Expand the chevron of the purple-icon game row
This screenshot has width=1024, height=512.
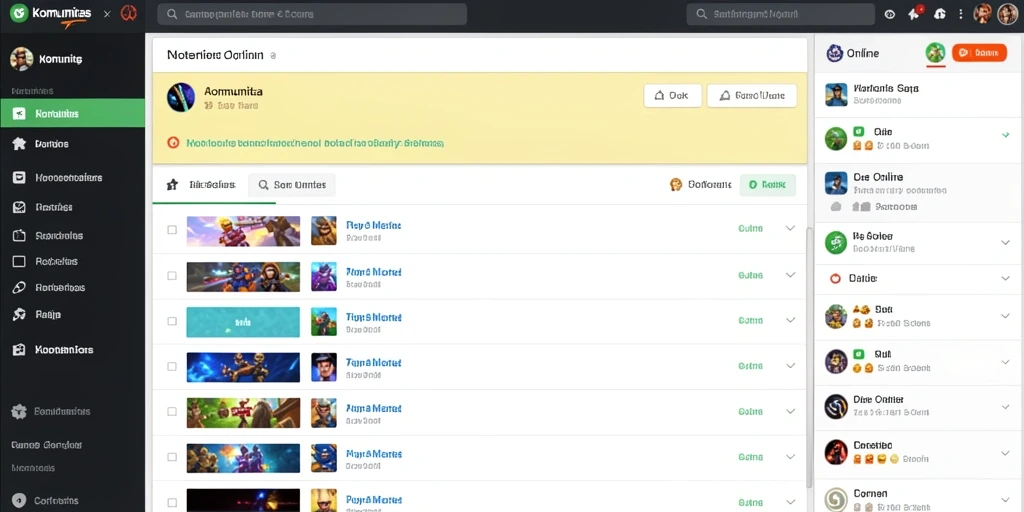pyautogui.click(x=790, y=275)
